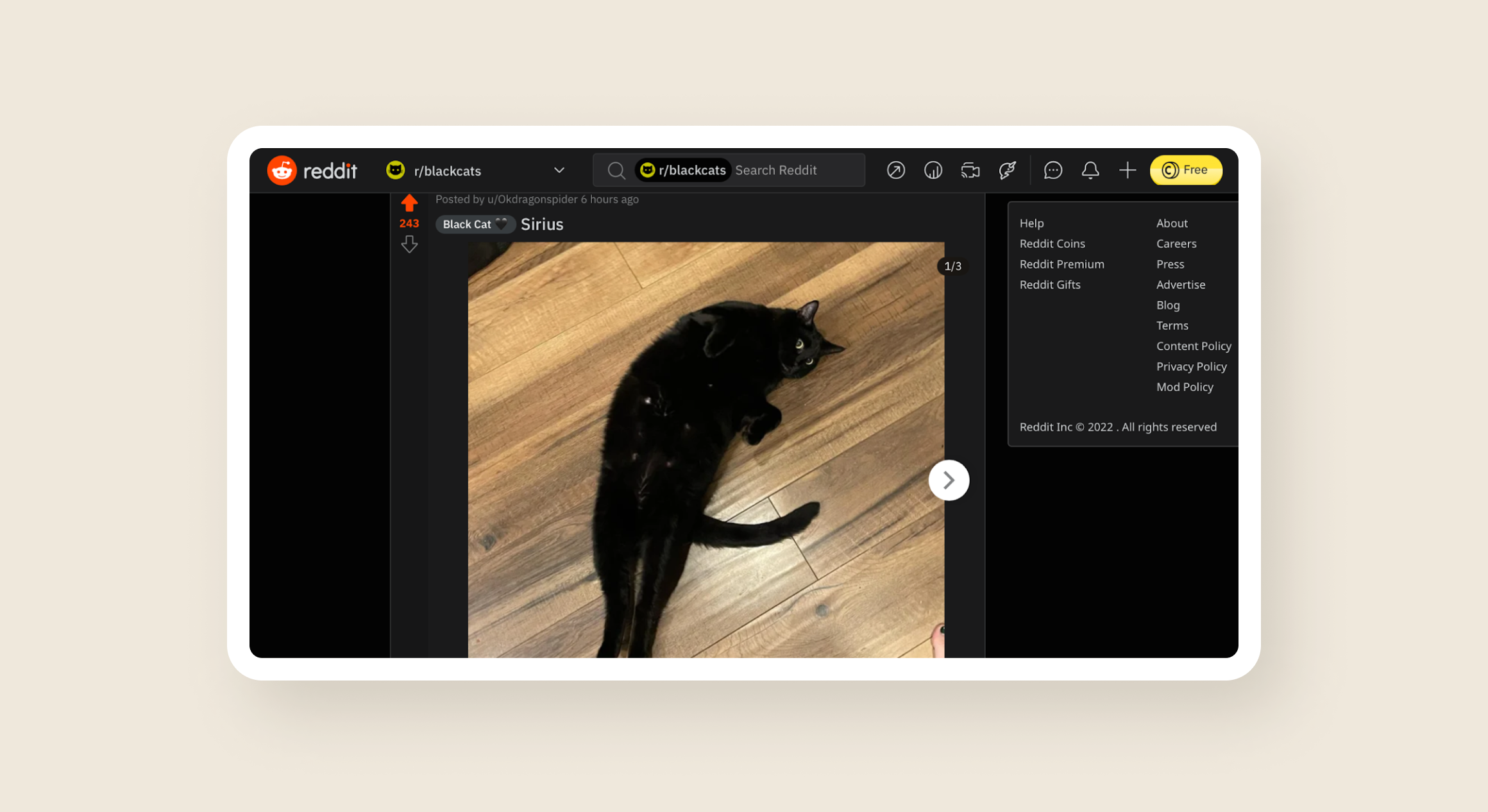Viewport: 1488px width, 812px height.
Task: Click the plus Create Post icon
Action: 1128,171
